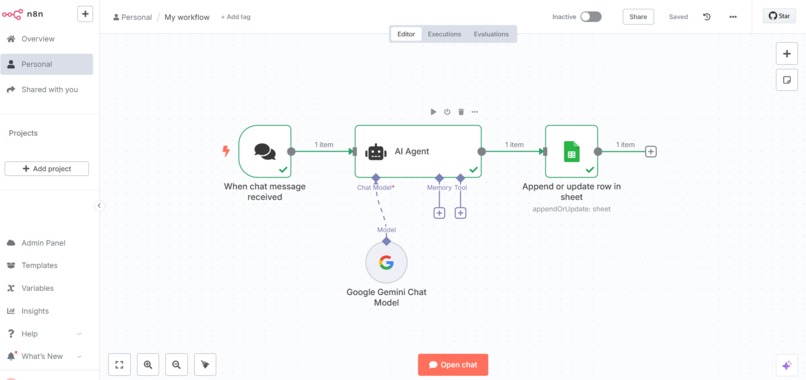Click the canvas zoom in button
Image resolution: width=806 pixels, height=380 pixels.
(x=148, y=365)
